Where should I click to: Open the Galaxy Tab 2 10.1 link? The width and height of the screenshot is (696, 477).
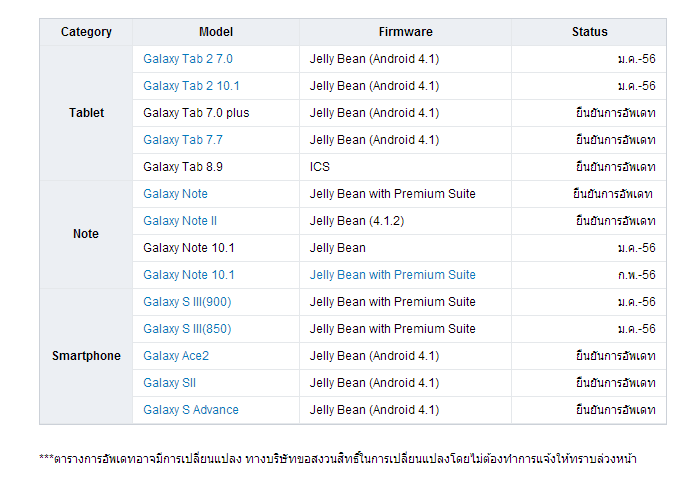[x=191, y=86]
